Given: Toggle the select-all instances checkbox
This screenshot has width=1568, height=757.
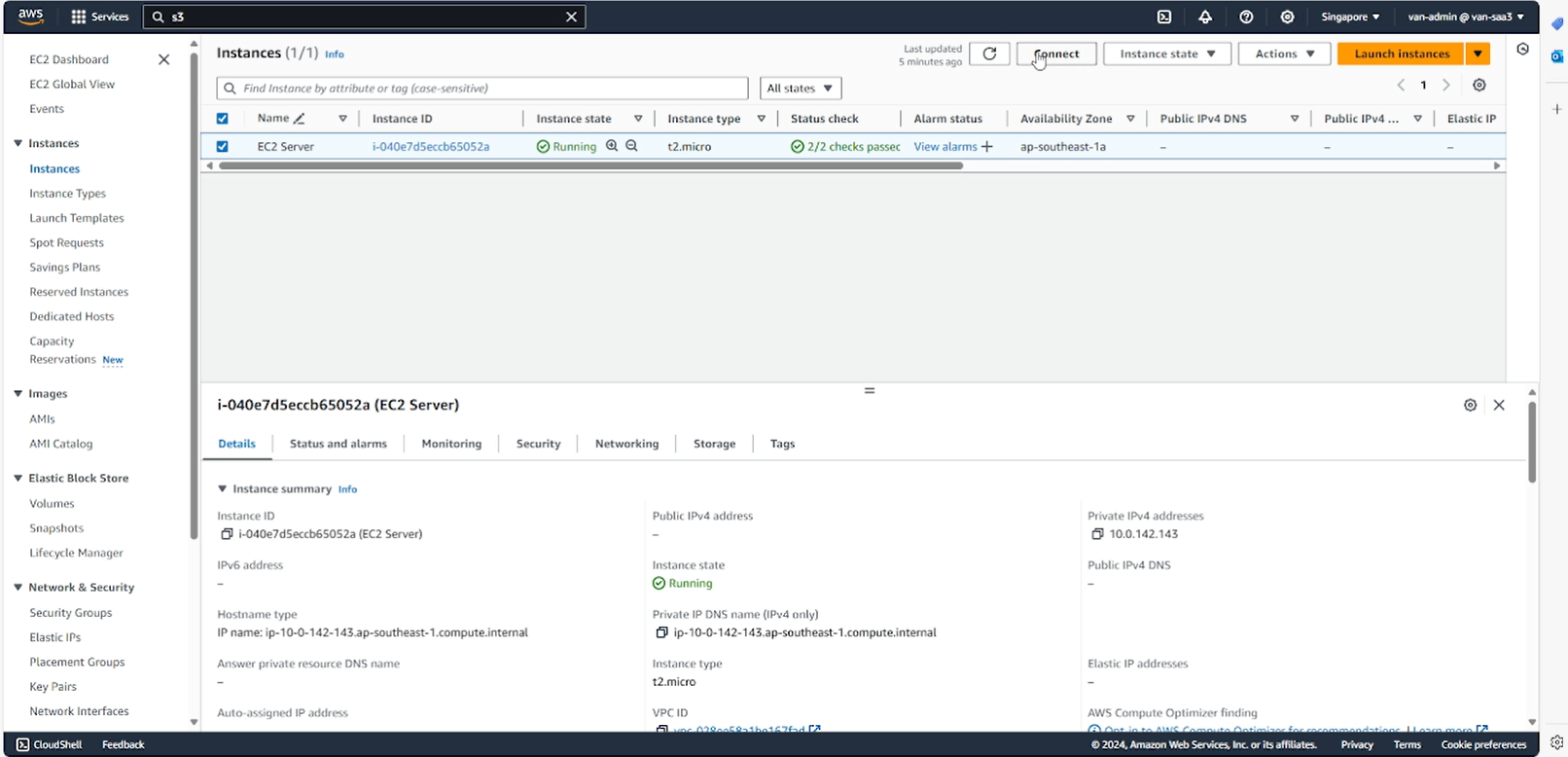Looking at the screenshot, I should (x=222, y=119).
